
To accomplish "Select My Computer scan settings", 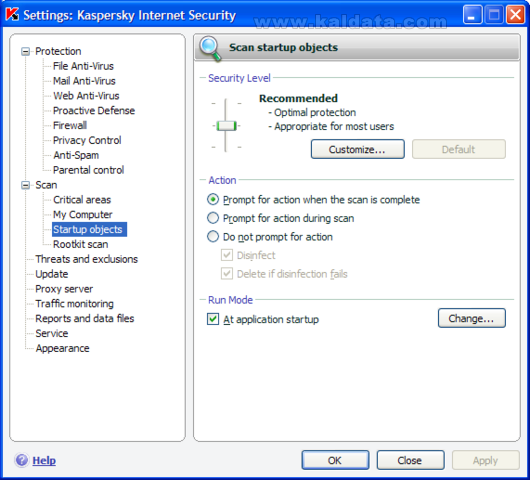I will pyautogui.click(x=82, y=215).
